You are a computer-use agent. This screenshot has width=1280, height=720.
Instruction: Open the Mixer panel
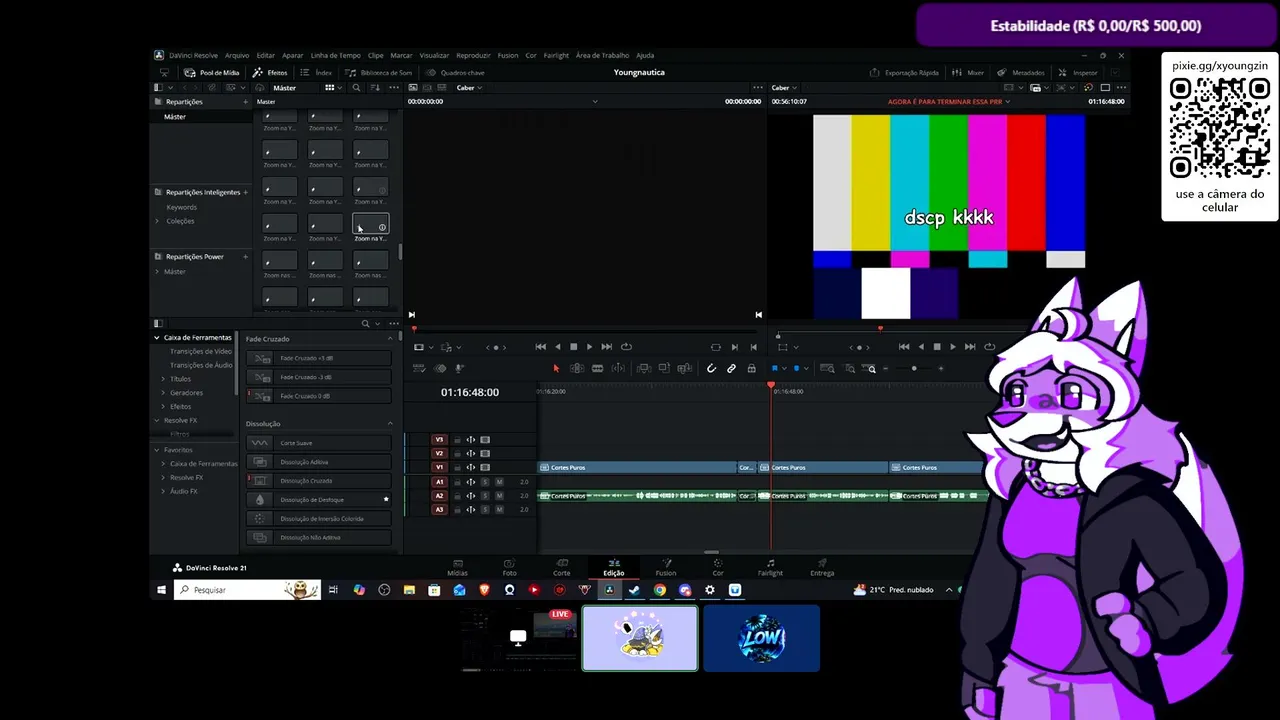(969, 72)
